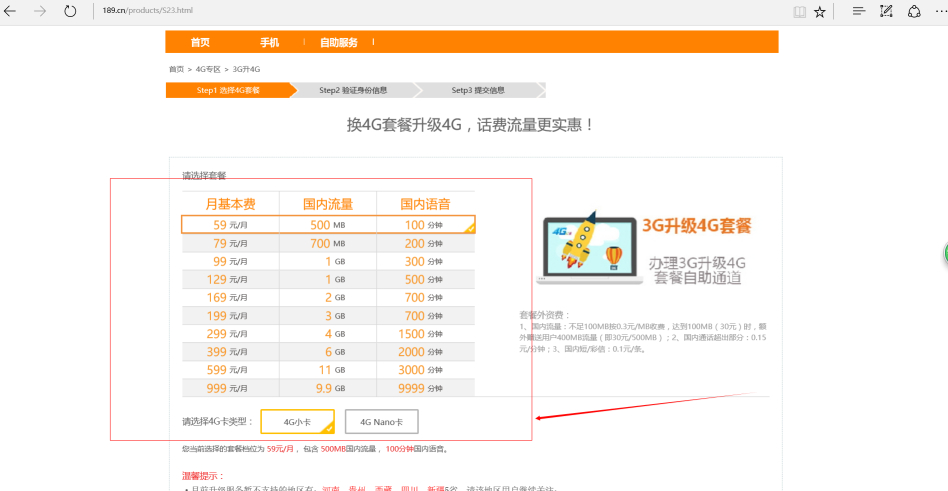Open the share icon in toolbar
The image size is (948, 491).
pyautogui.click(x=913, y=11)
